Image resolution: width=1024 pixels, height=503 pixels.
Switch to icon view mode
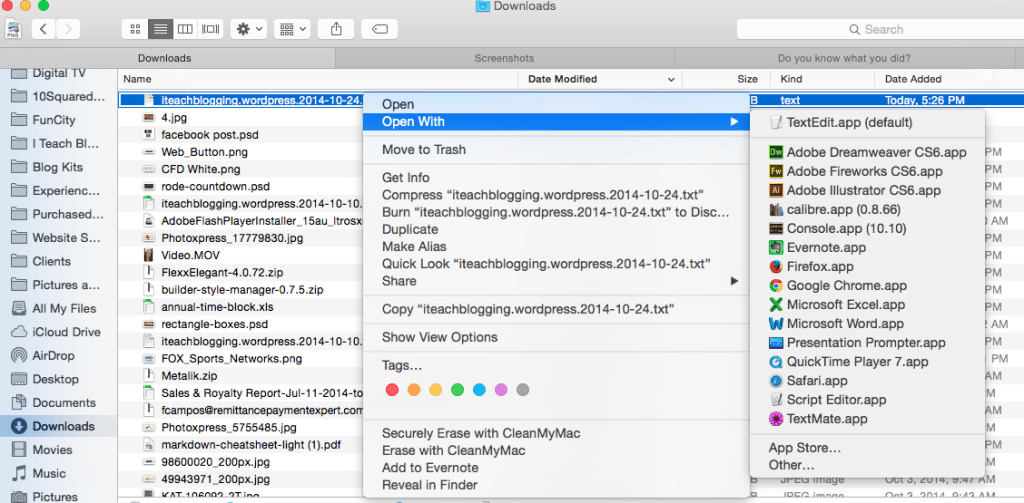point(135,29)
